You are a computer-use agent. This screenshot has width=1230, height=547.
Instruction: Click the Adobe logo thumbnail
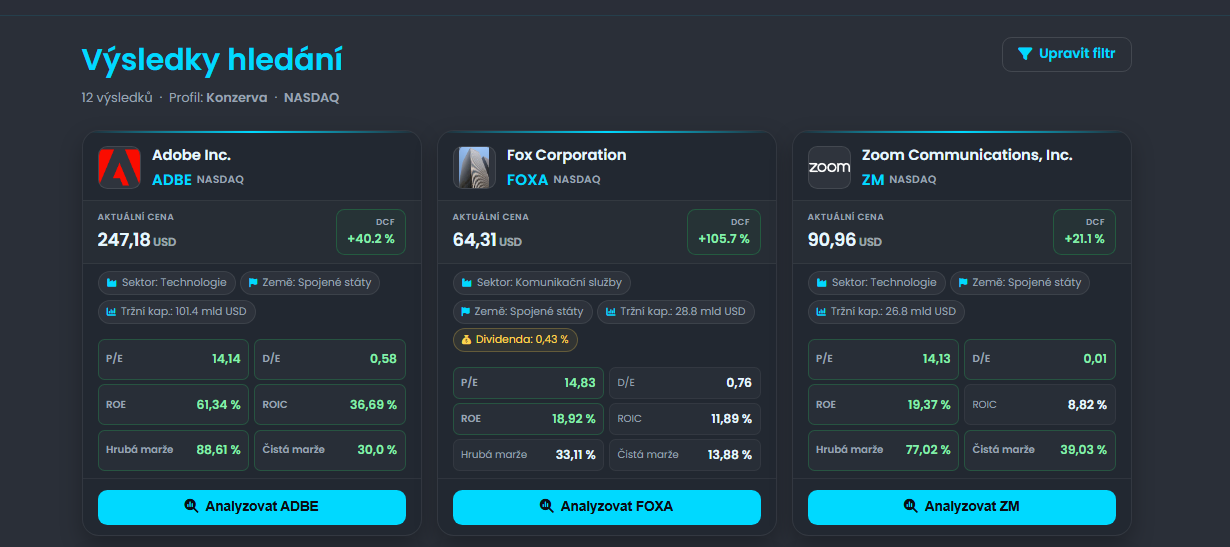click(119, 168)
